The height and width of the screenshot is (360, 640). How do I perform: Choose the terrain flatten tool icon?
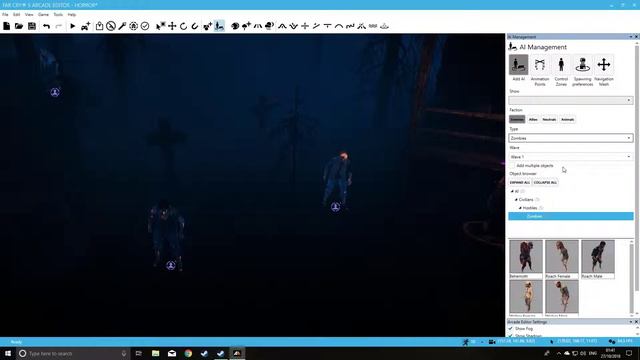[x=327, y=26]
